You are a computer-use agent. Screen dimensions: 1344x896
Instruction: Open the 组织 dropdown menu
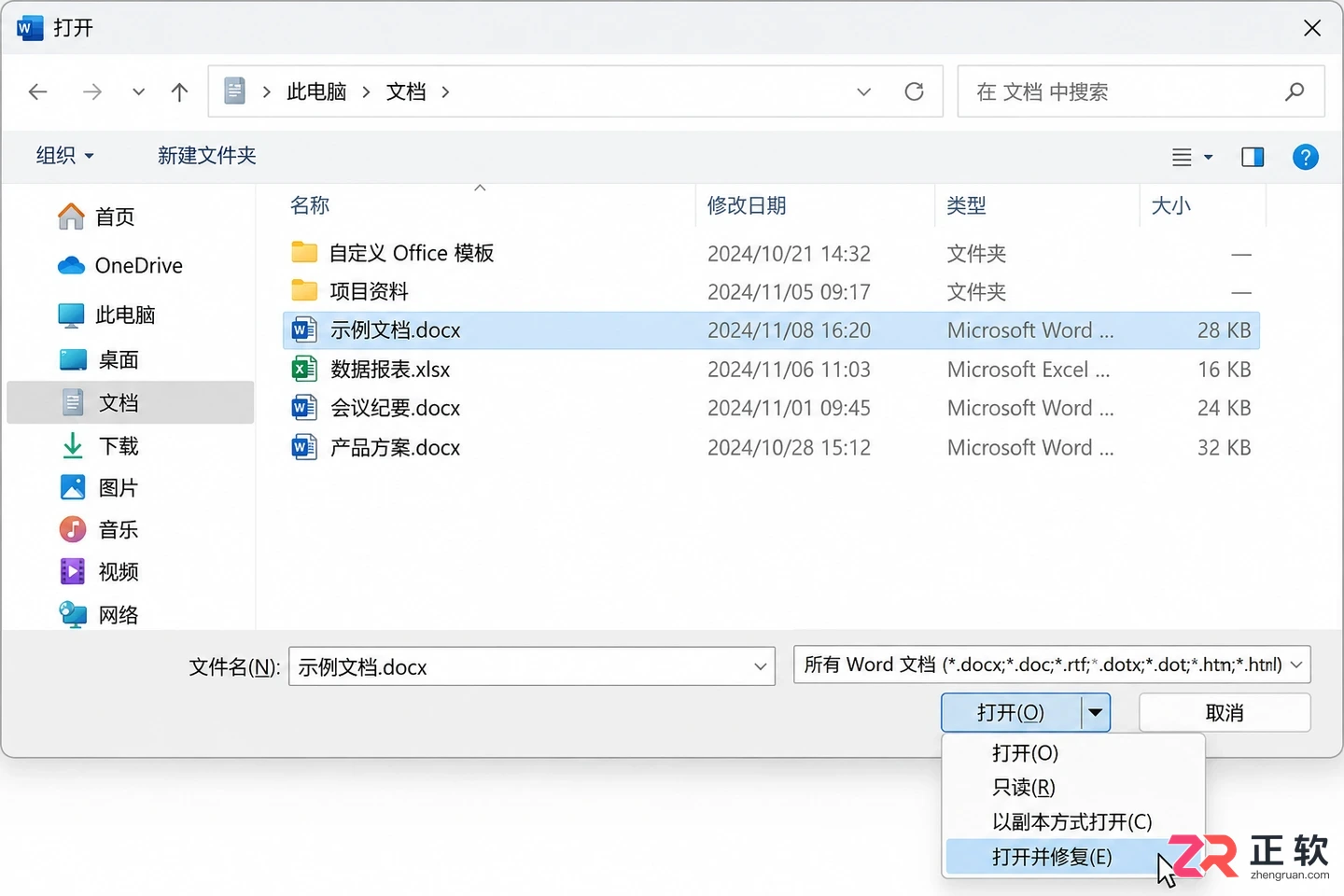coord(65,156)
